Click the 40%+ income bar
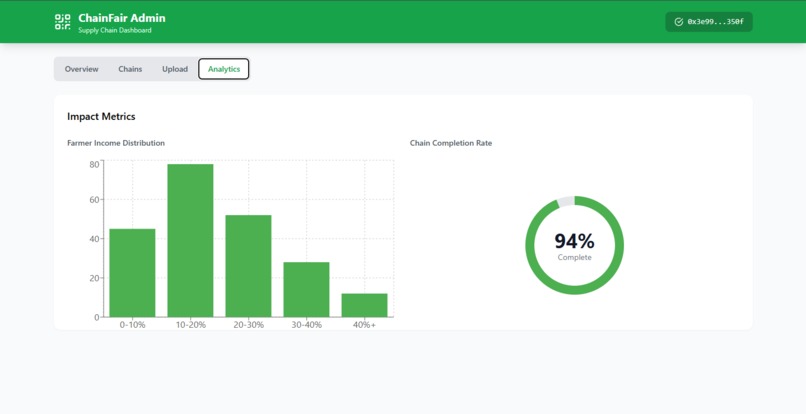 click(x=364, y=305)
